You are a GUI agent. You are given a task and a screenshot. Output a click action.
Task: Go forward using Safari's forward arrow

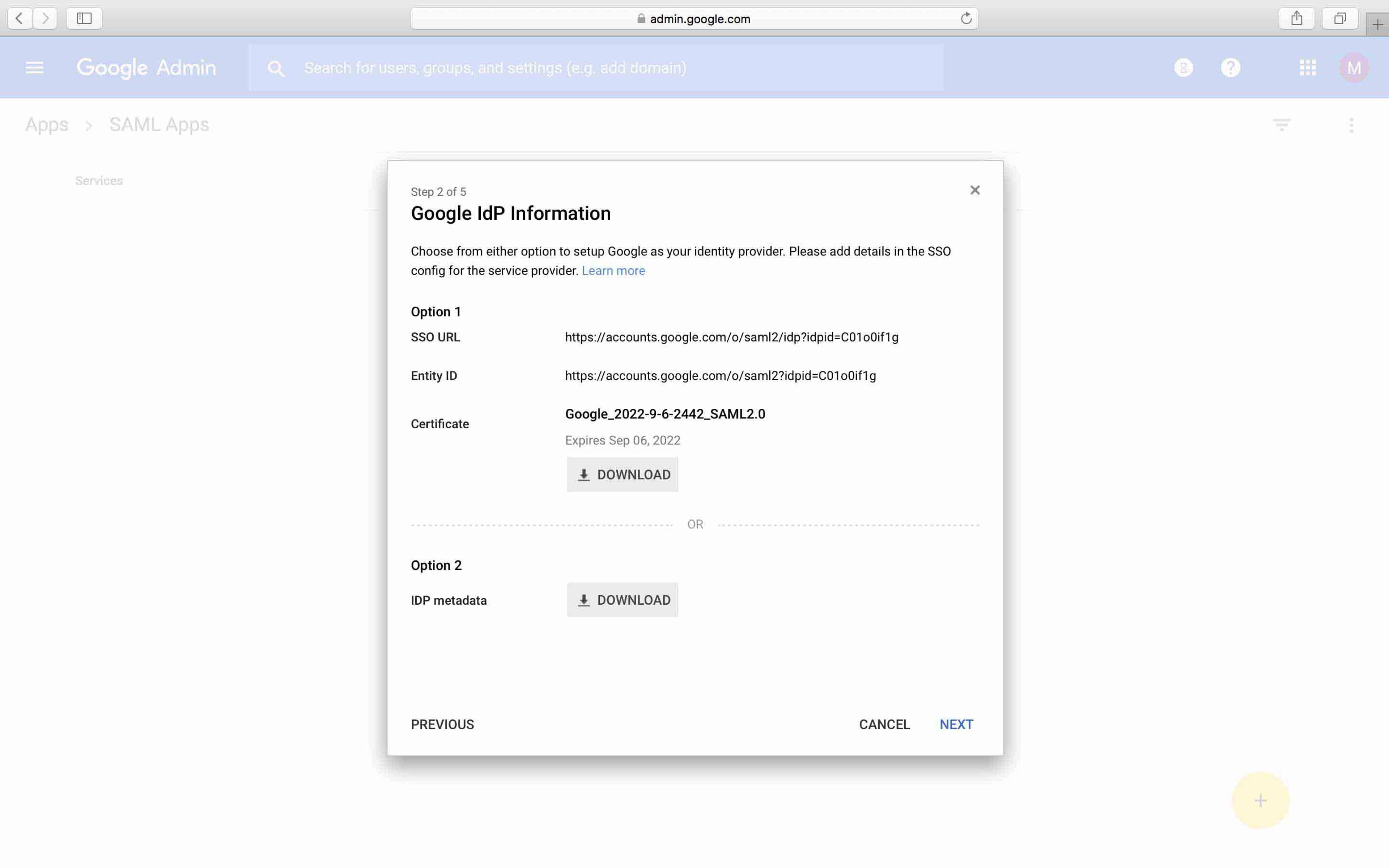(x=45, y=18)
